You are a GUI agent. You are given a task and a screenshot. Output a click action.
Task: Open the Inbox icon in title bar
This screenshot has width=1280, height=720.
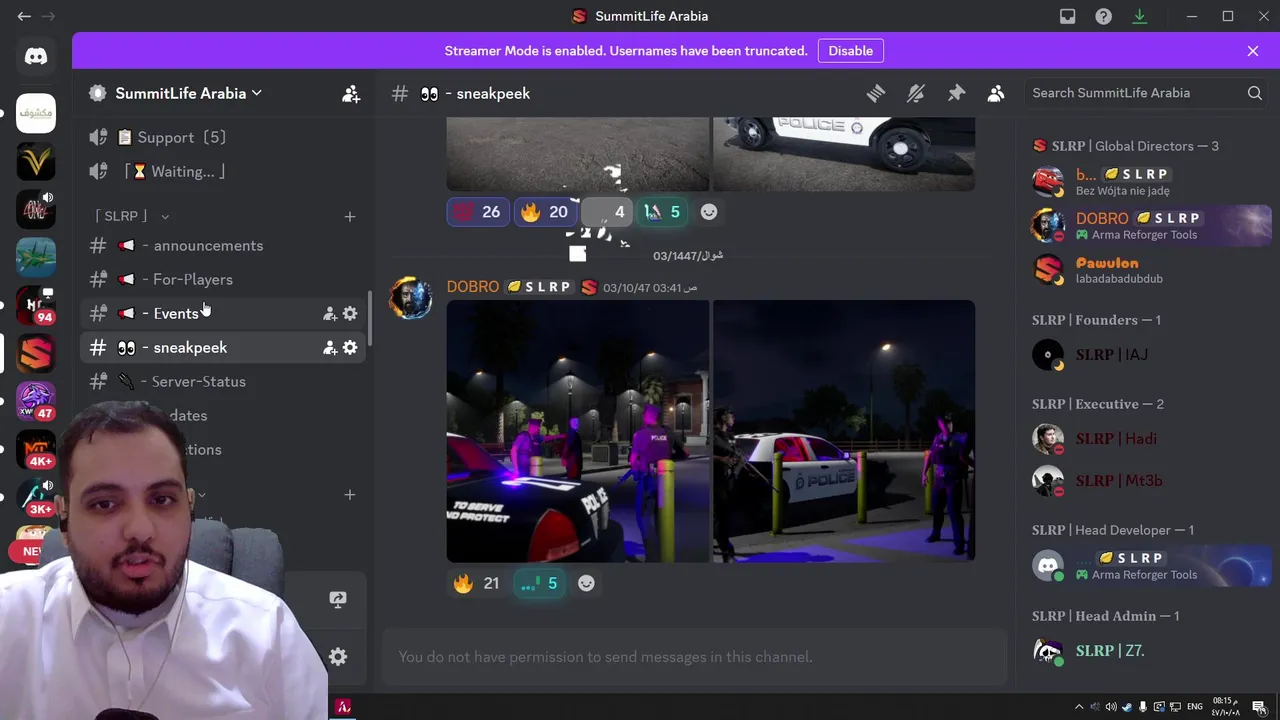coord(1068,16)
